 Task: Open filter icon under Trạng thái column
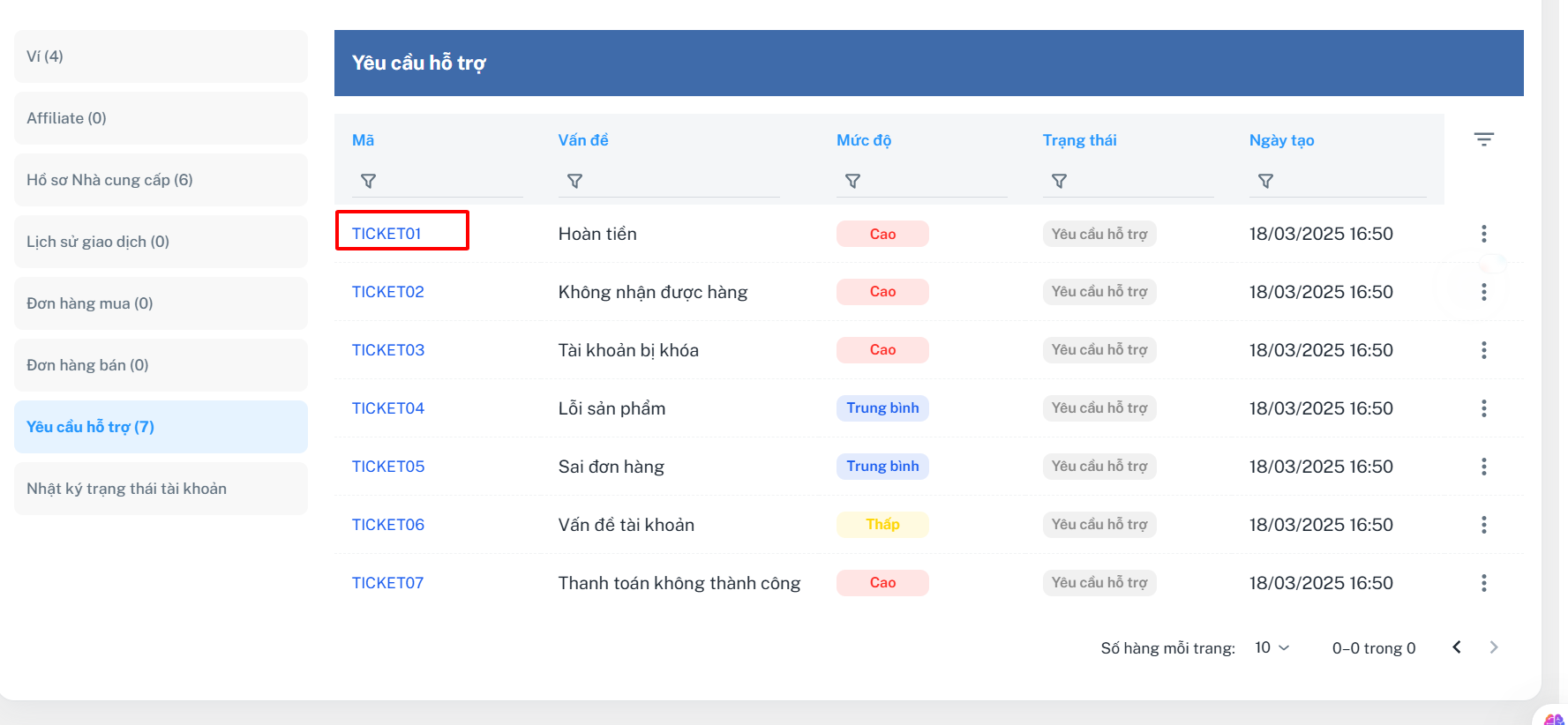coord(1059,181)
